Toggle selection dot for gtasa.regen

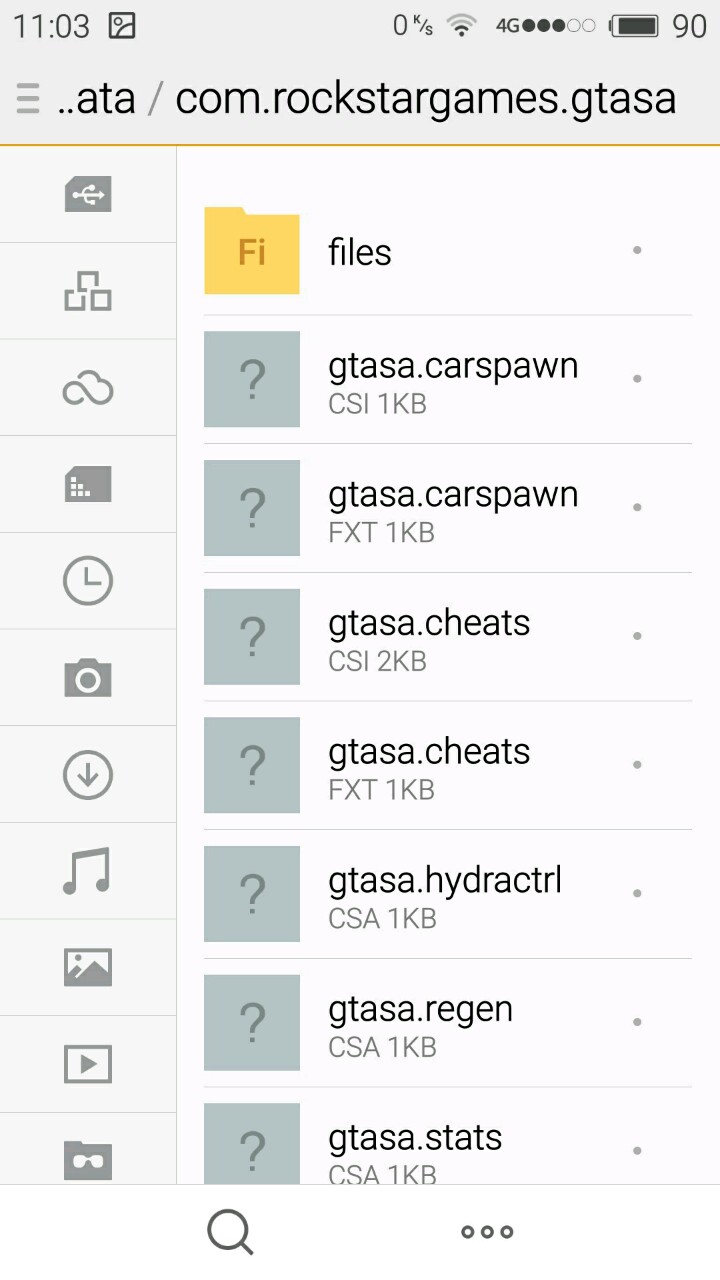(x=637, y=1022)
